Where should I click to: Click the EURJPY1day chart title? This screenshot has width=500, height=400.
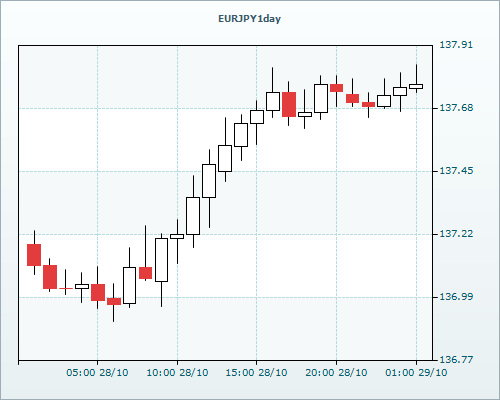click(x=249, y=19)
